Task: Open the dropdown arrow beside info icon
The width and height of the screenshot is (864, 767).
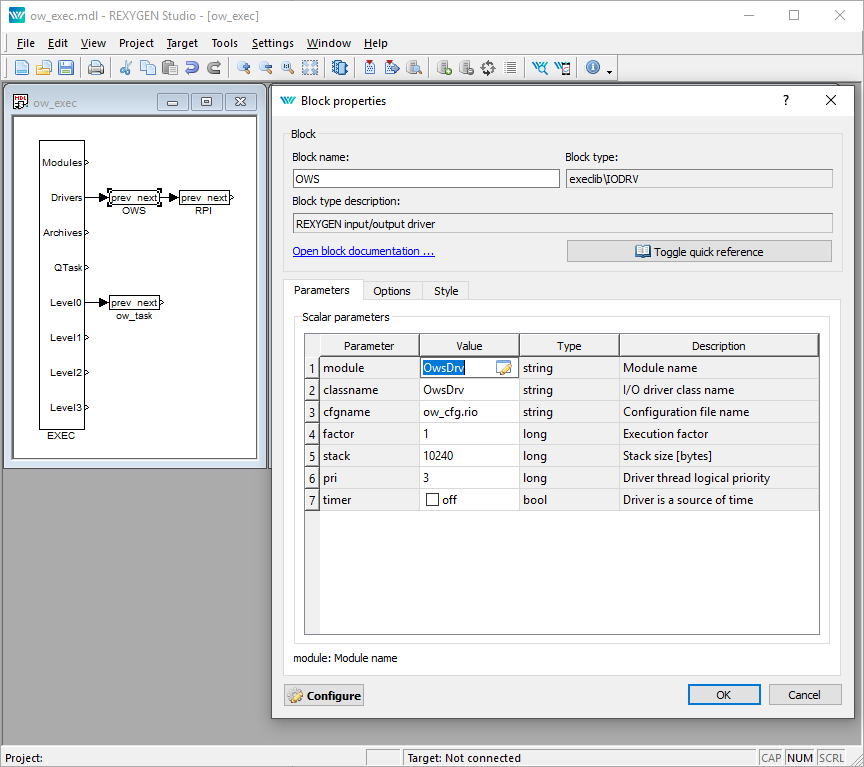Action: (x=609, y=72)
